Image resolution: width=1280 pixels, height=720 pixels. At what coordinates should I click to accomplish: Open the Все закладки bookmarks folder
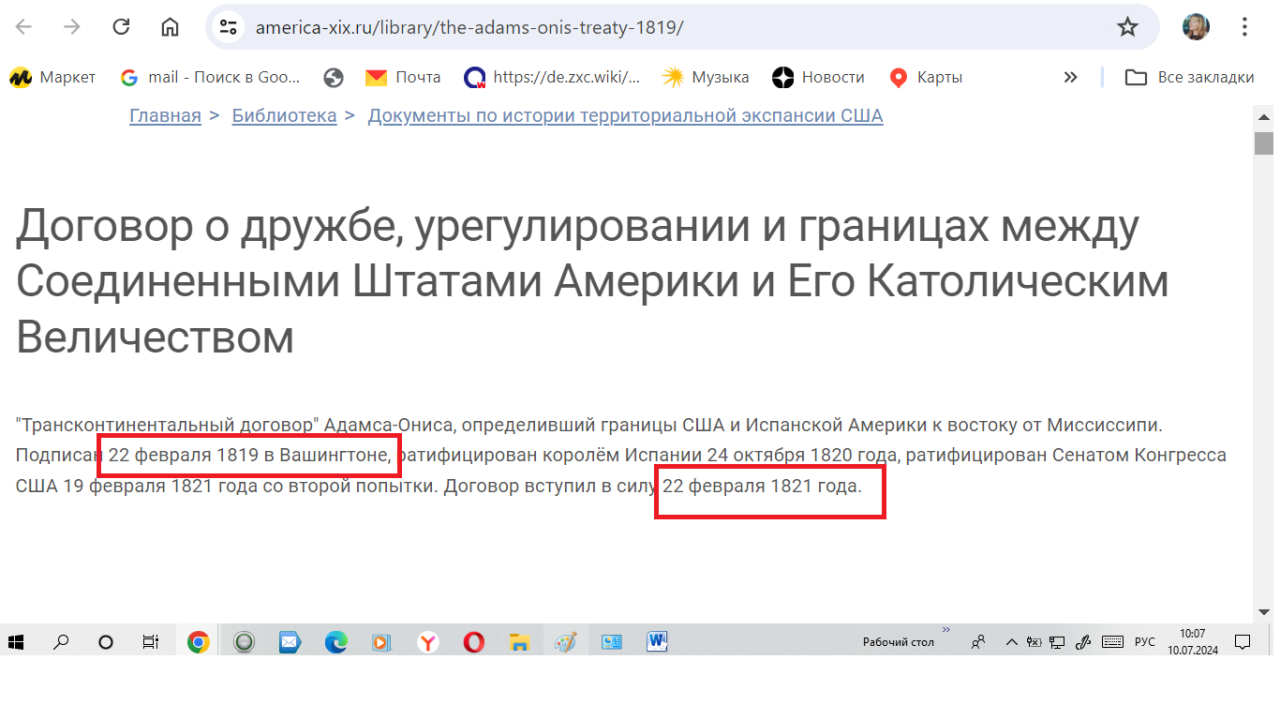(x=1190, y=77)
